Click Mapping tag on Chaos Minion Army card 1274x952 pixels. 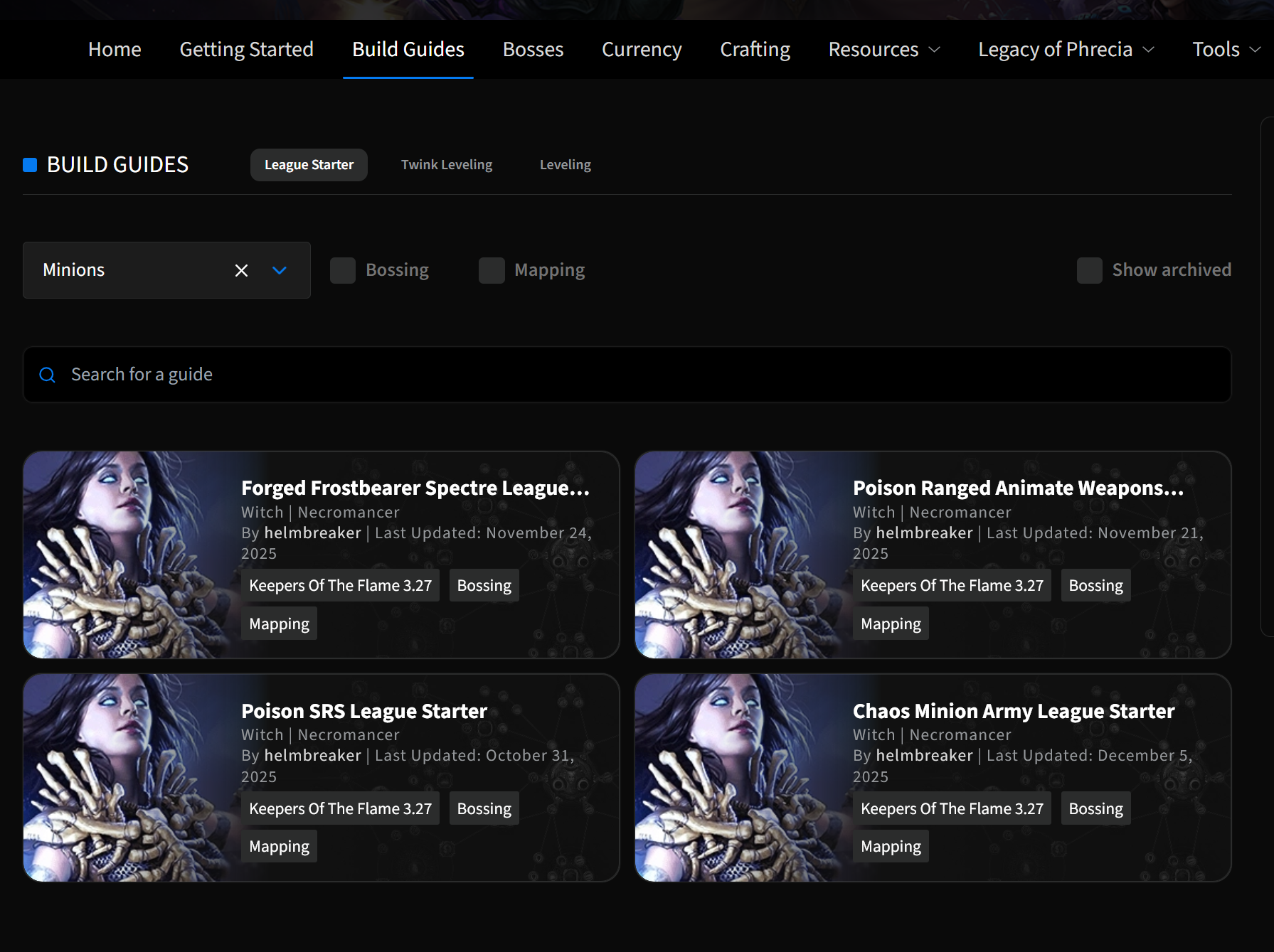[891, 846]
